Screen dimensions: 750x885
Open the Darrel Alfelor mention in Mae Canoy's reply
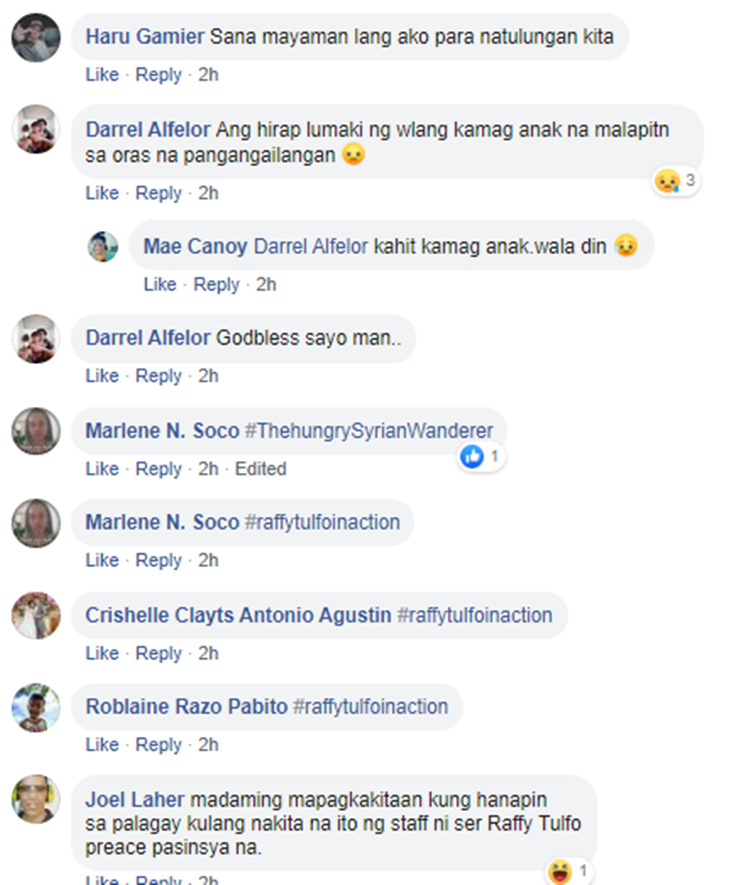pos(311,247)
